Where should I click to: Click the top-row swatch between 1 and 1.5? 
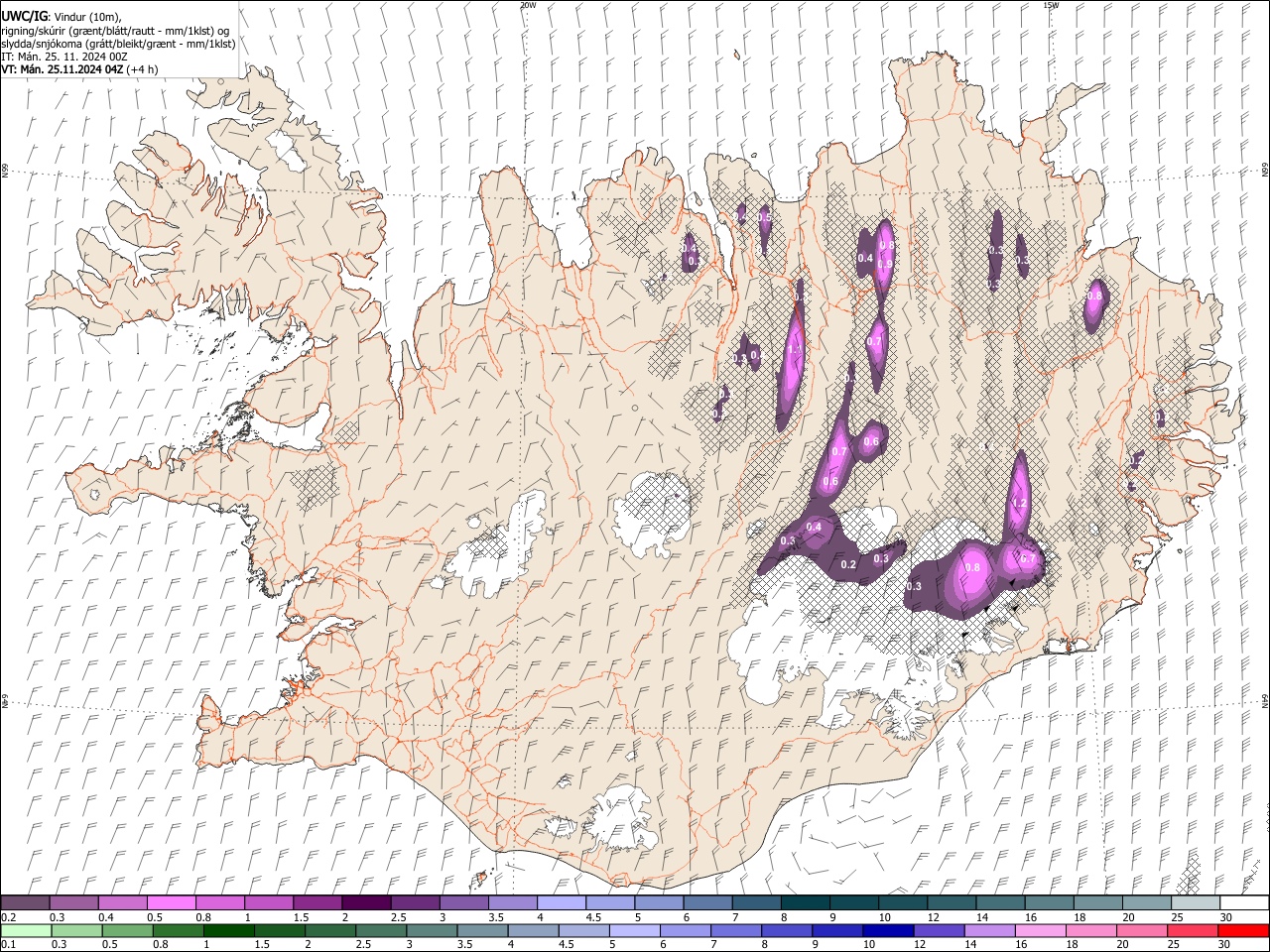click(269, 902)
